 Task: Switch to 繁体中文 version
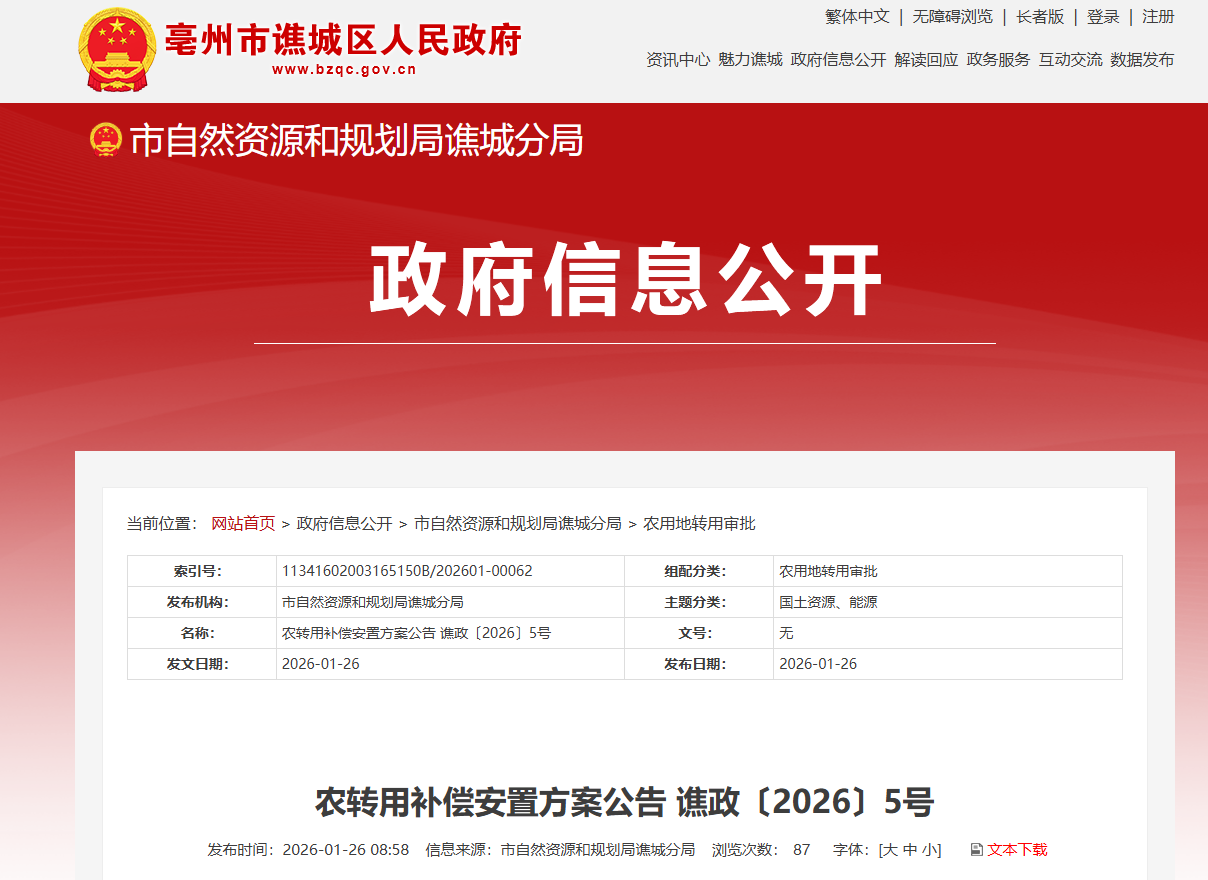[x=857, y=17]
